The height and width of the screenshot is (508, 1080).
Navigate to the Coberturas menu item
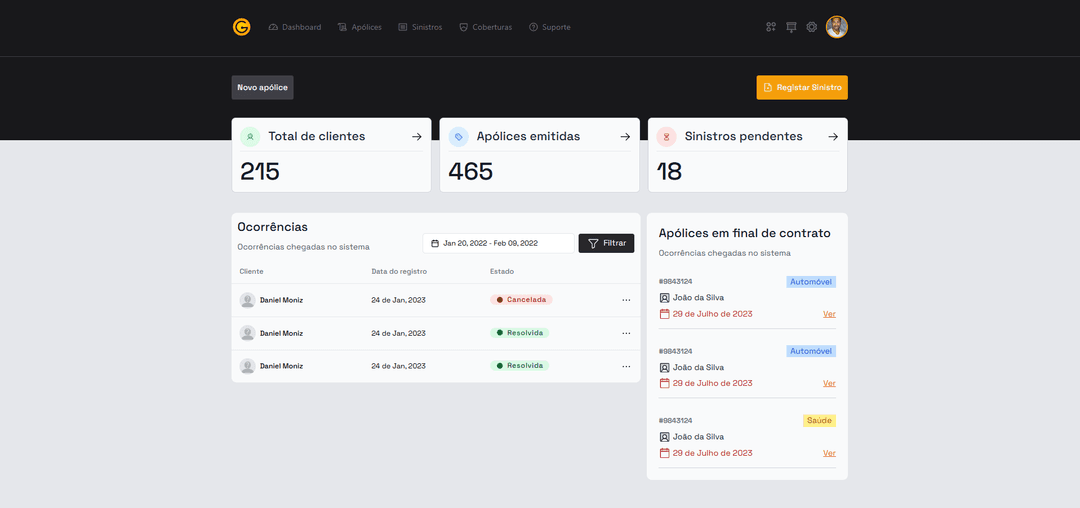[x=485, y=27]
